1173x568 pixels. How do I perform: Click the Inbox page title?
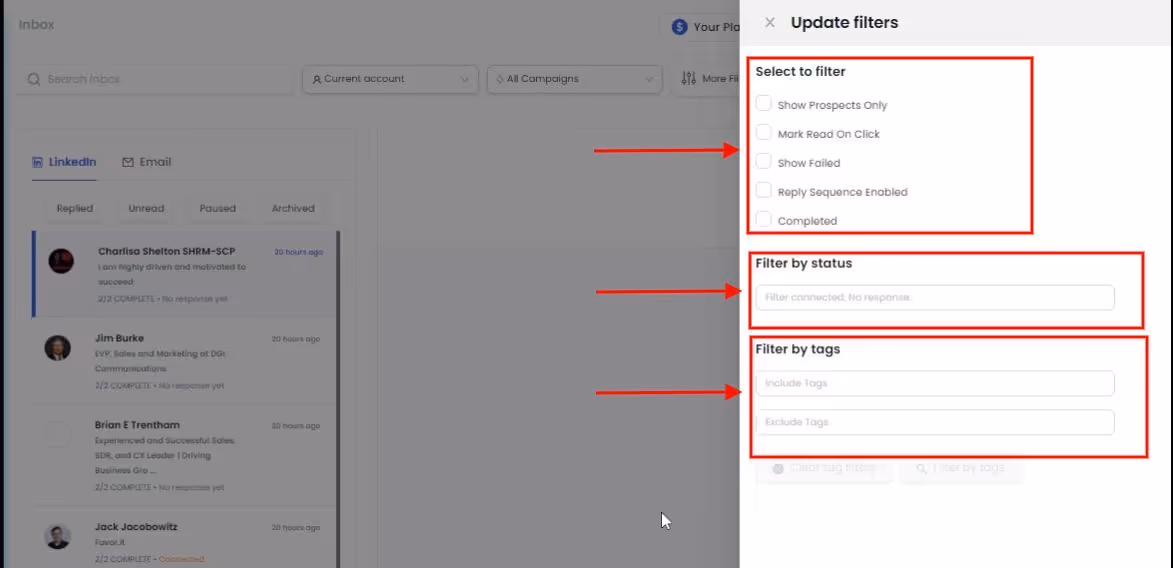point(37,25)
